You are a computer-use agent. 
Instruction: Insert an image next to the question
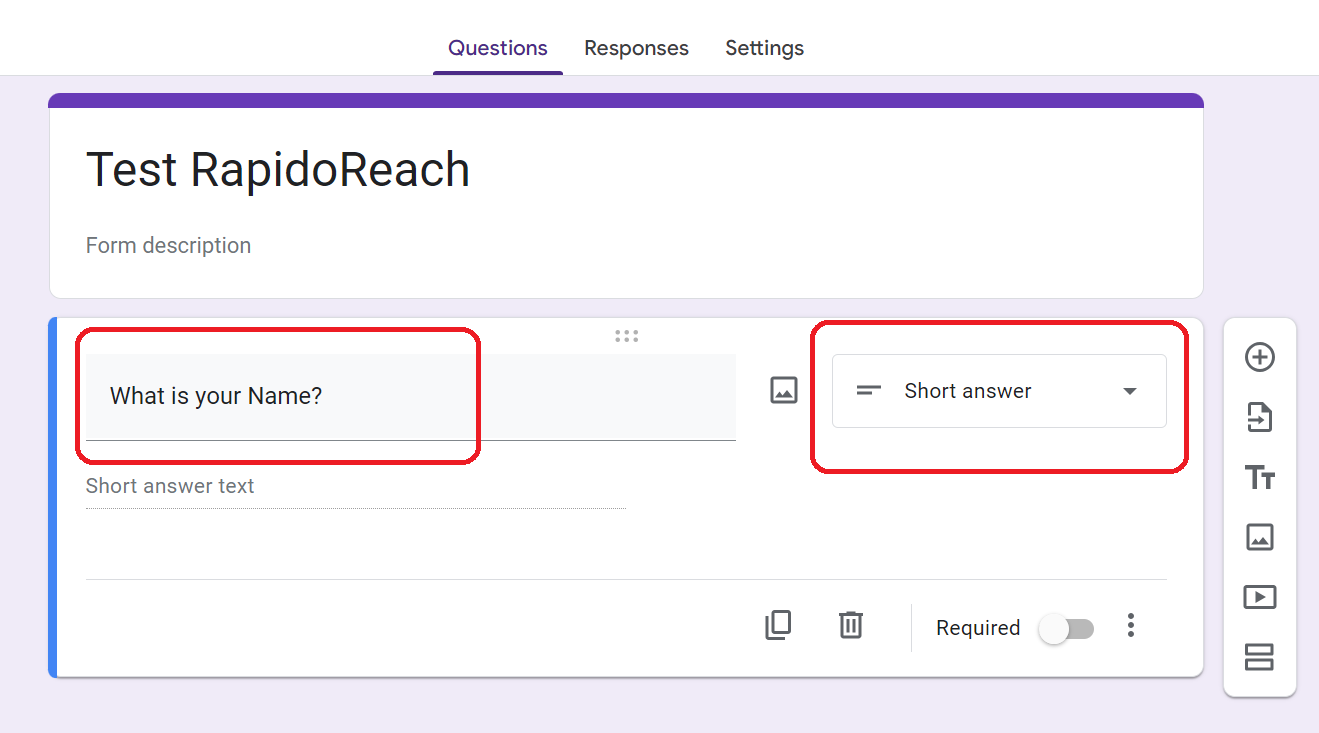(784, 390)
